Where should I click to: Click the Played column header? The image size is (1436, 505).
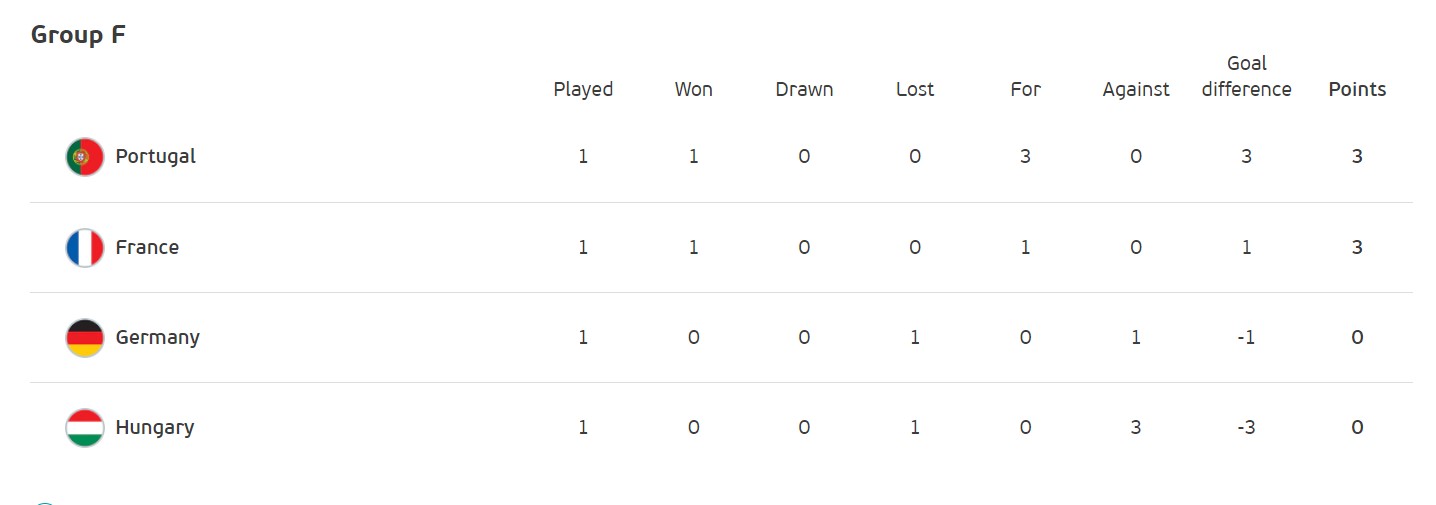click(x=583, y=89)
